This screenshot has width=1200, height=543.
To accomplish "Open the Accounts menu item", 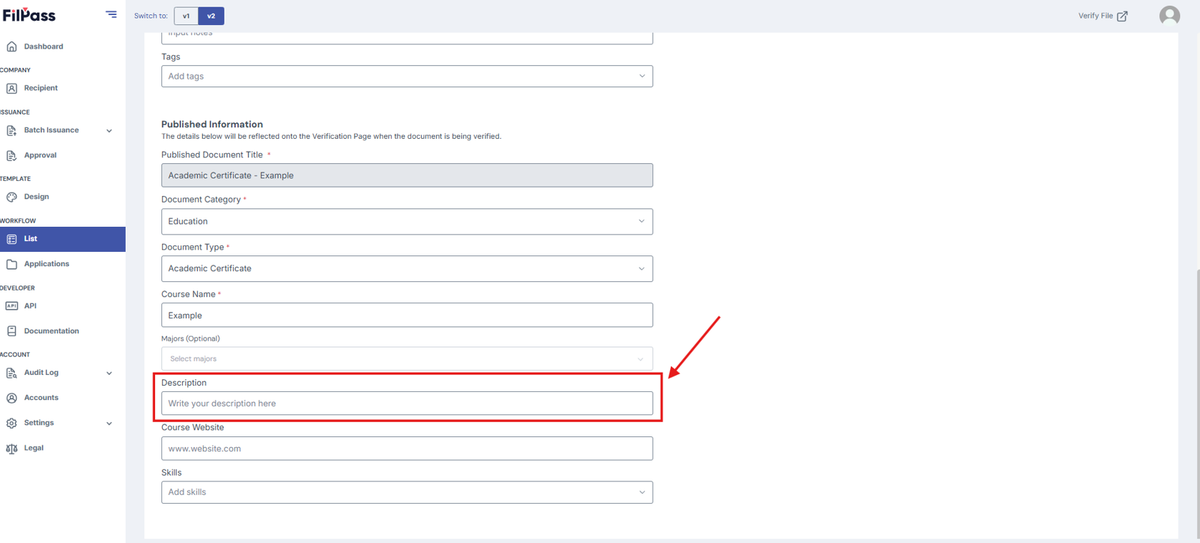I will pyautogui.click(x=41, y=398).
